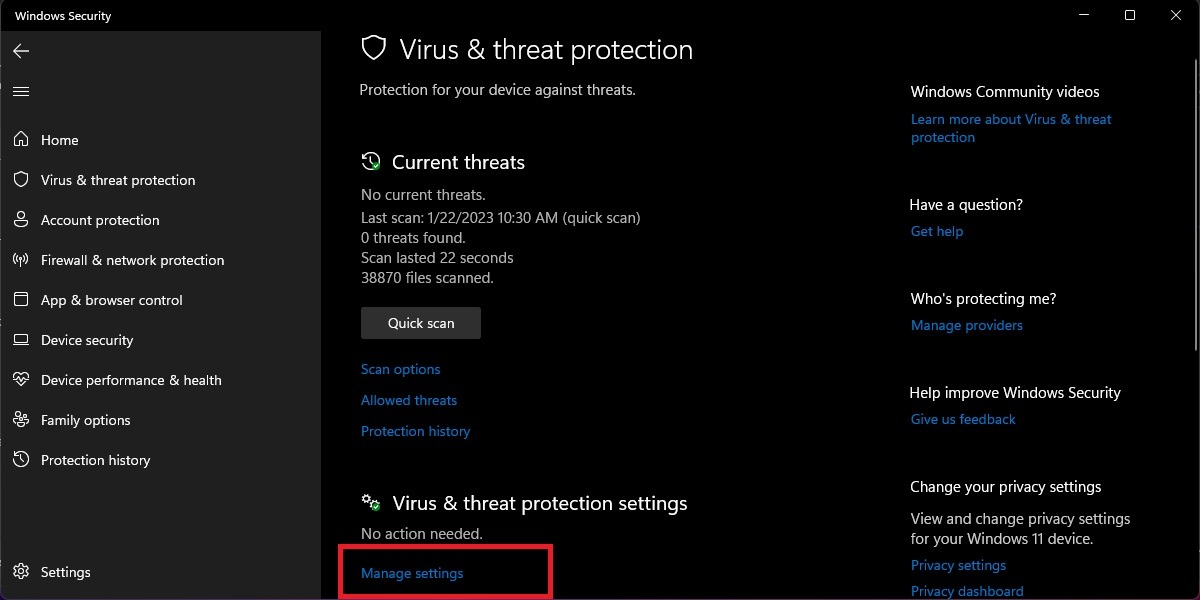Viewport: 1200px width, 600px height.
Task: Open the Firewall & network protection icon
Action: click(20, 260)
